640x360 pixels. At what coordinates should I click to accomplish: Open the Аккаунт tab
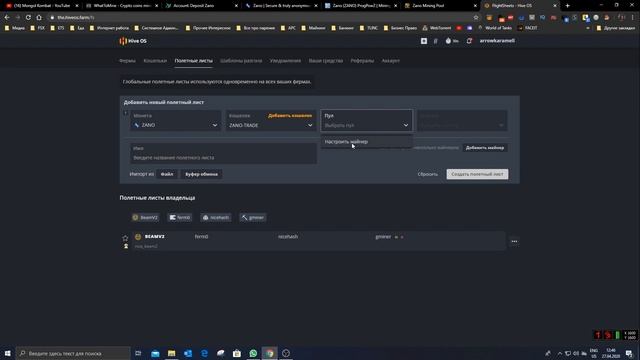pyautogui.click(x=391, y=61)
